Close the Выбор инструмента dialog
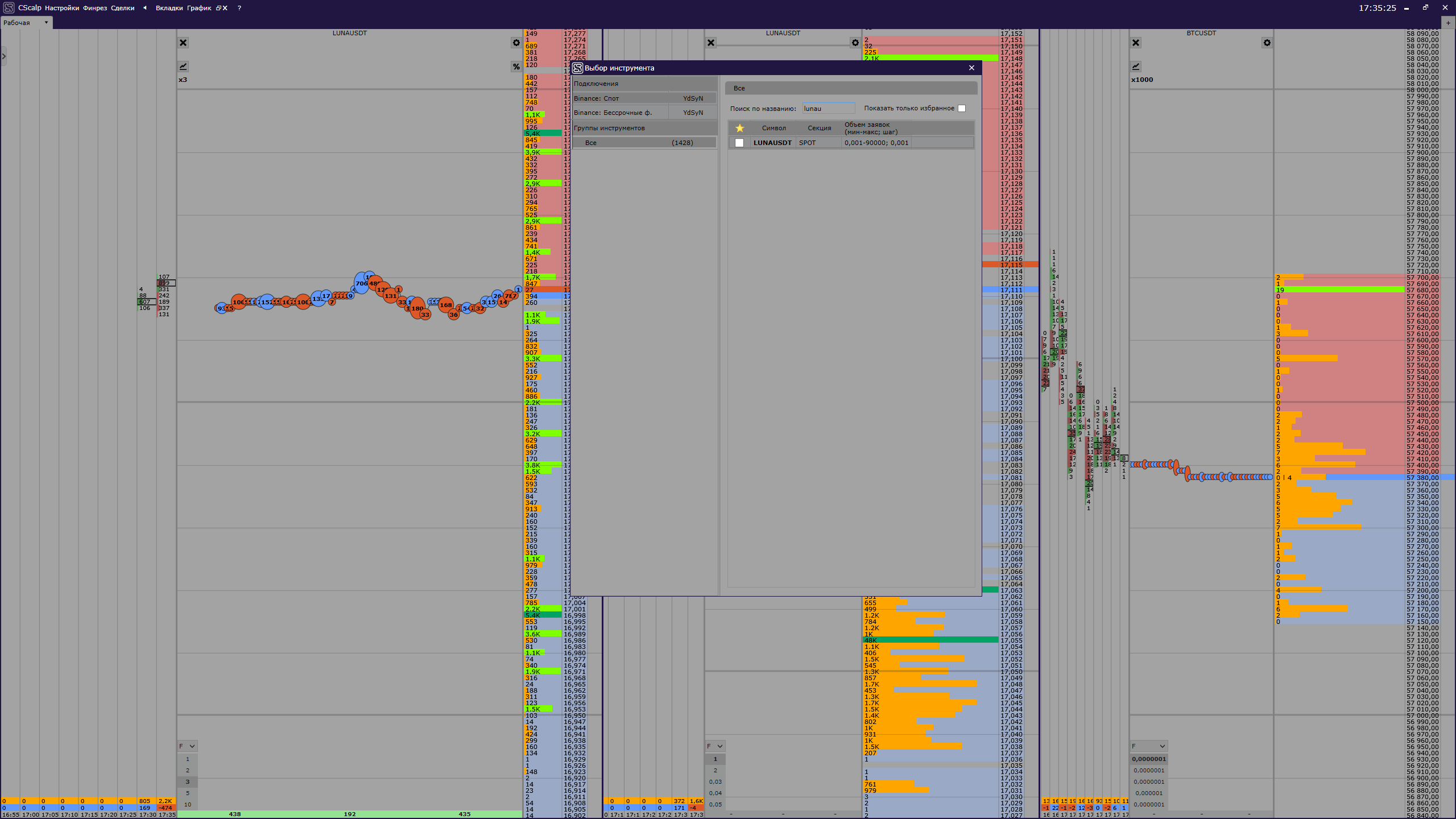 click(971, 68)
